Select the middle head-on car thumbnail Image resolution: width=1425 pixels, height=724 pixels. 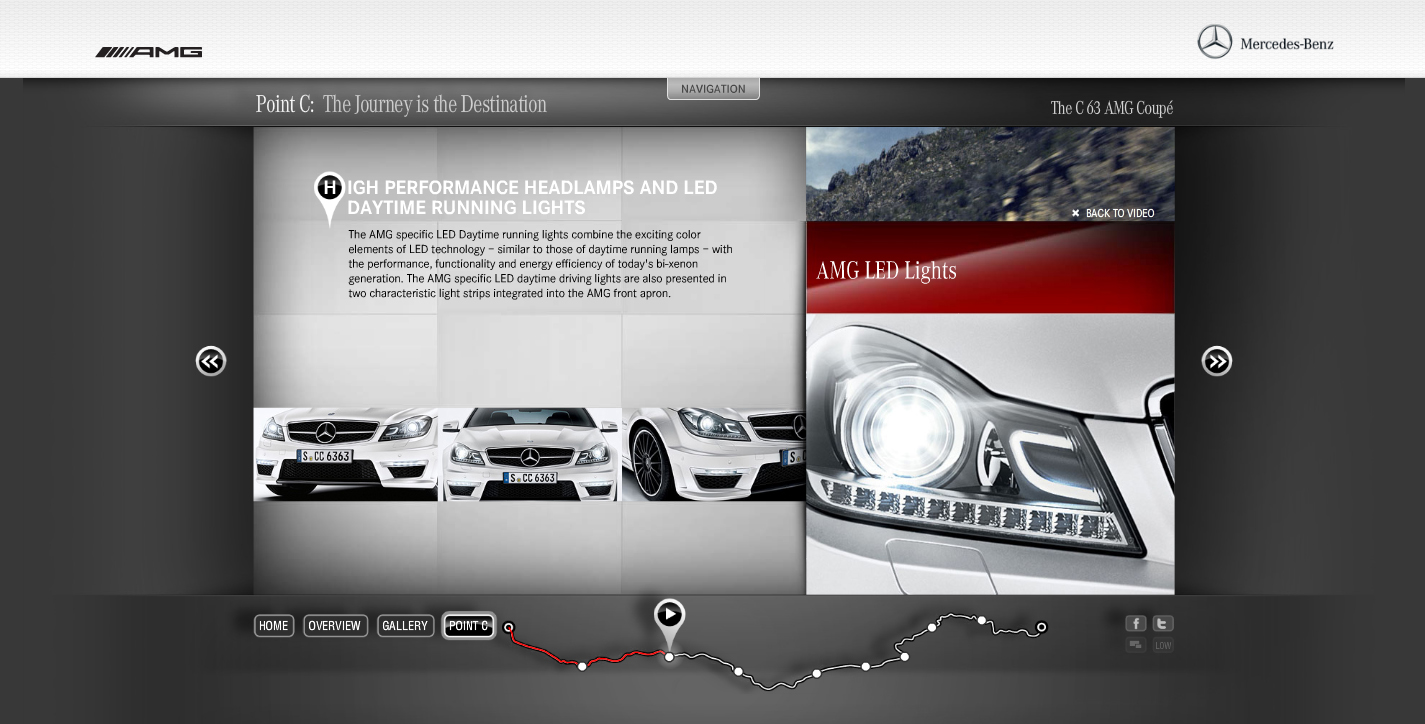531,454
